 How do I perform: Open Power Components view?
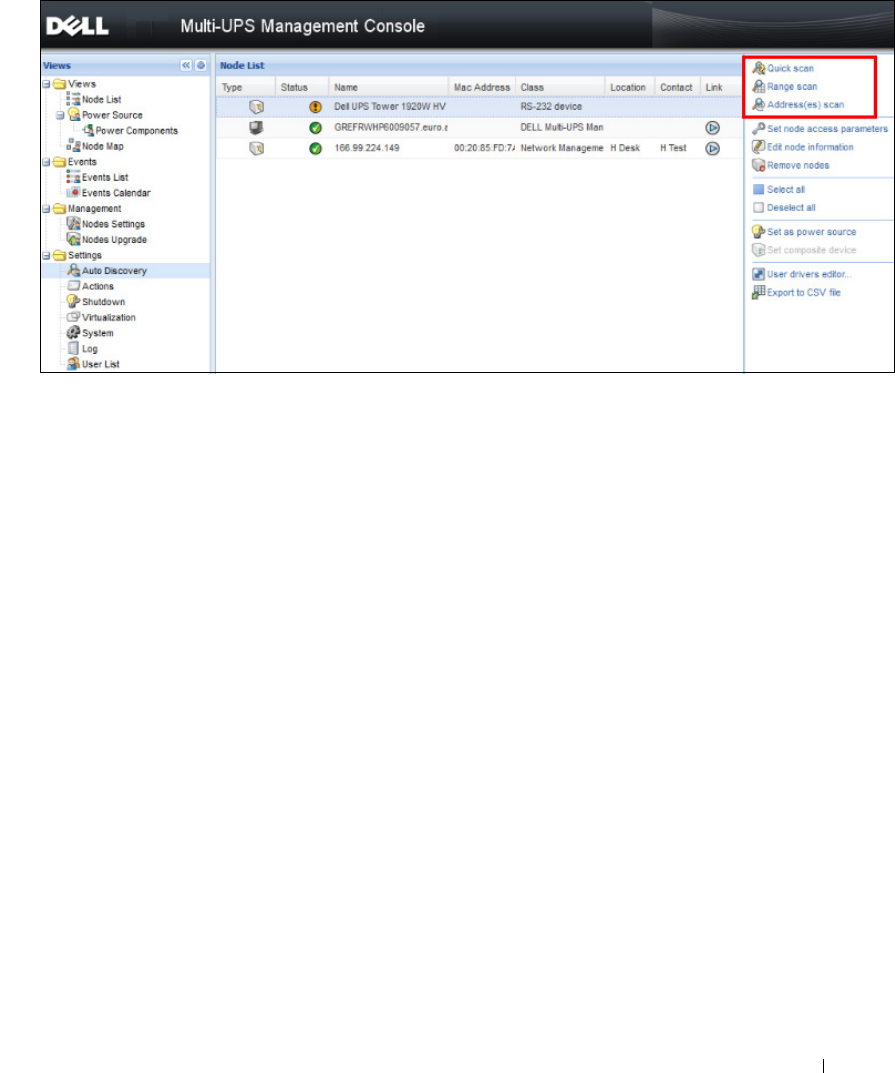click(136, 131)
